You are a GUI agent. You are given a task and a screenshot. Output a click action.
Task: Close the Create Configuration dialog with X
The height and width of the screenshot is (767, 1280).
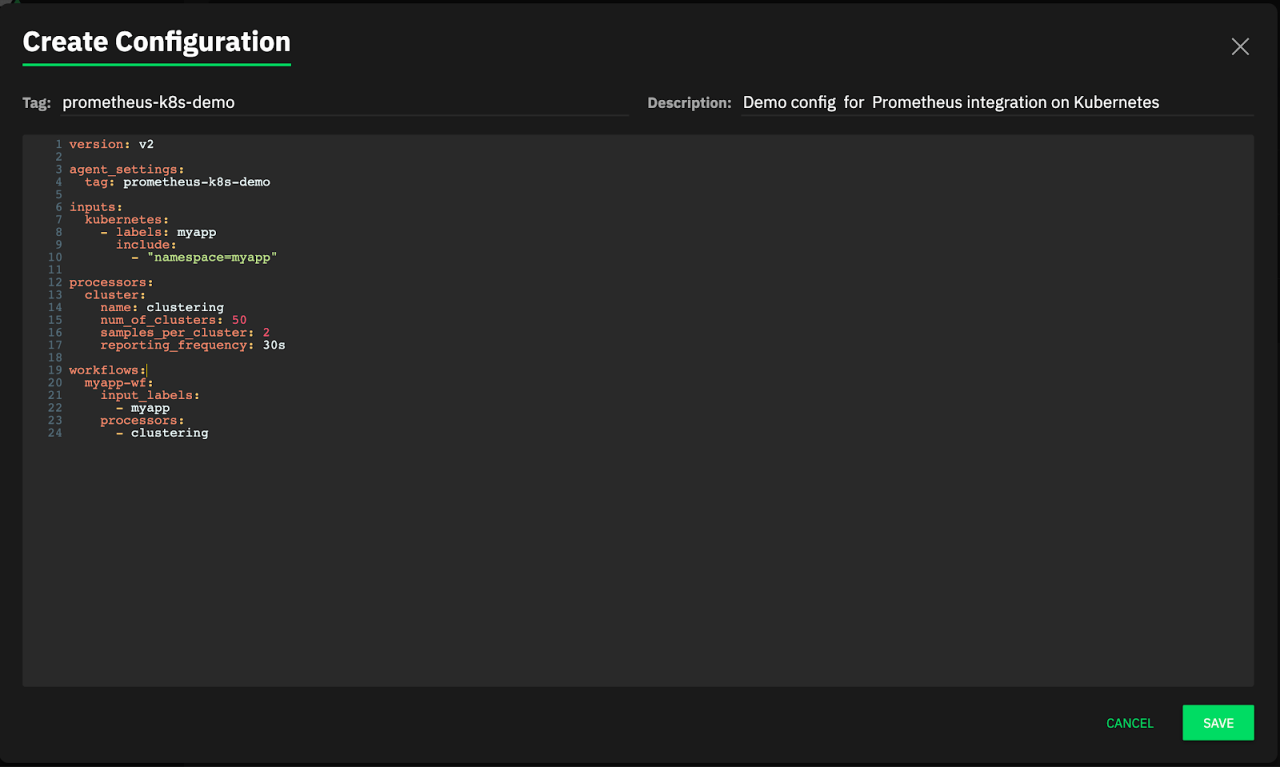tap(1240, 47)
